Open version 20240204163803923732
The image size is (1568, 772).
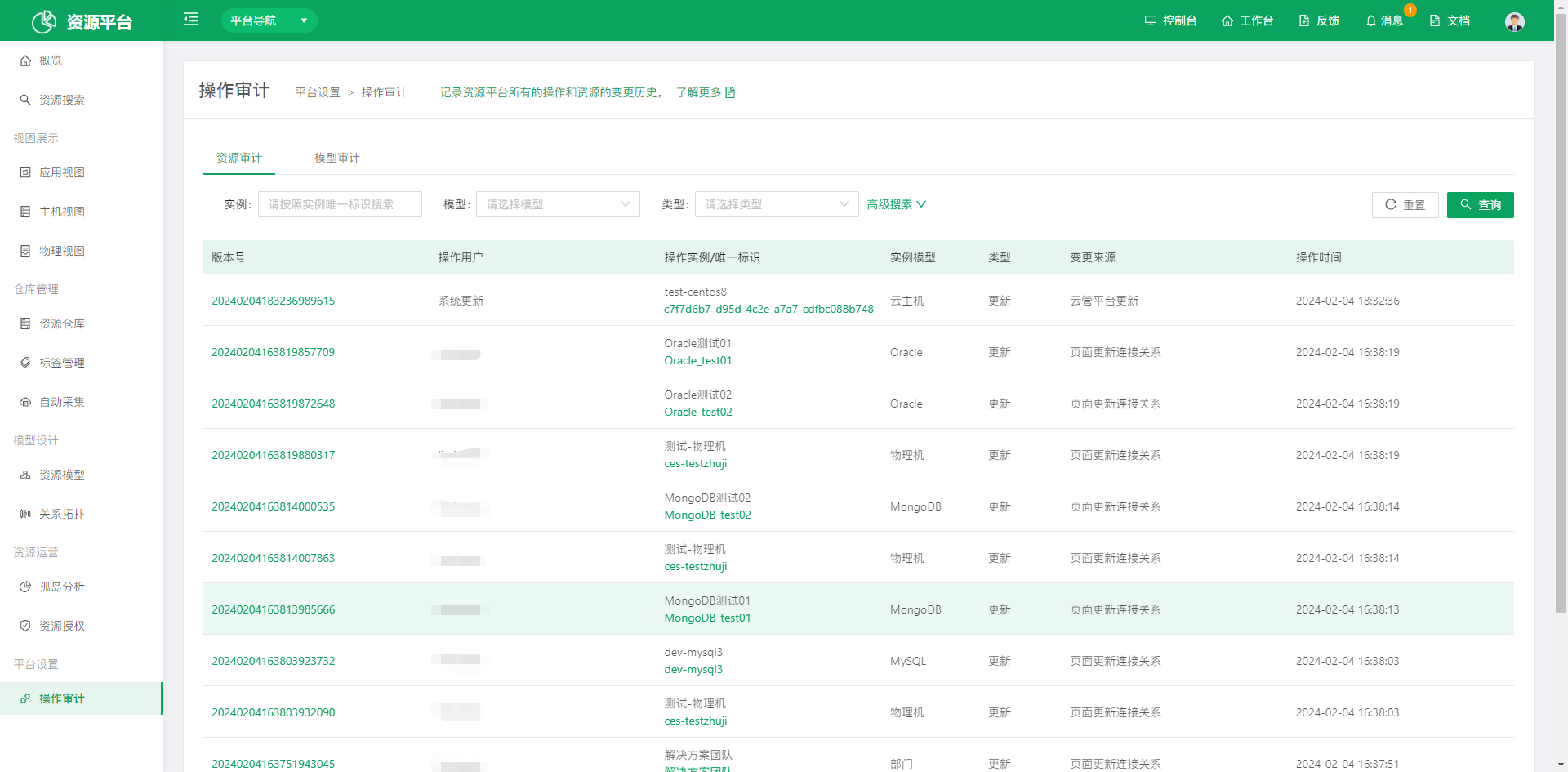point(274,661)
